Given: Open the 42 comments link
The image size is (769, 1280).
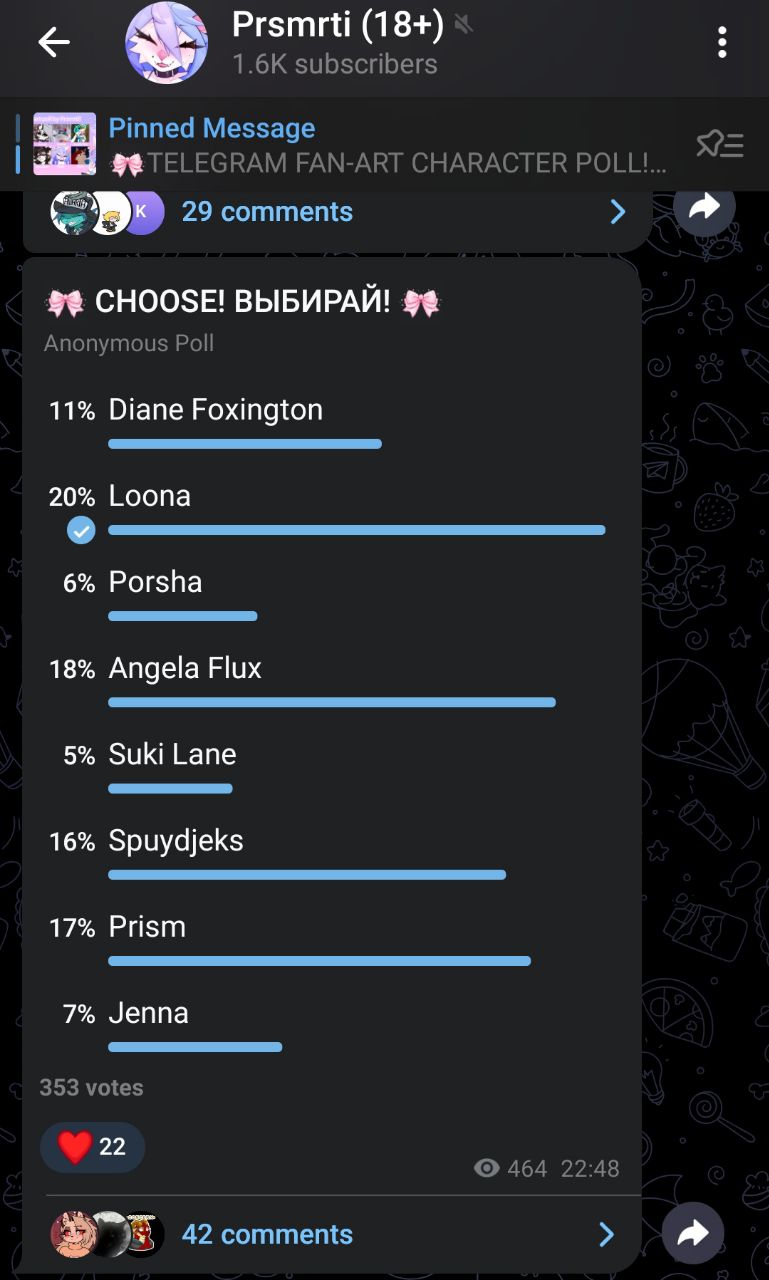Looking at the screenshot, I should [x=267, y=1234].
